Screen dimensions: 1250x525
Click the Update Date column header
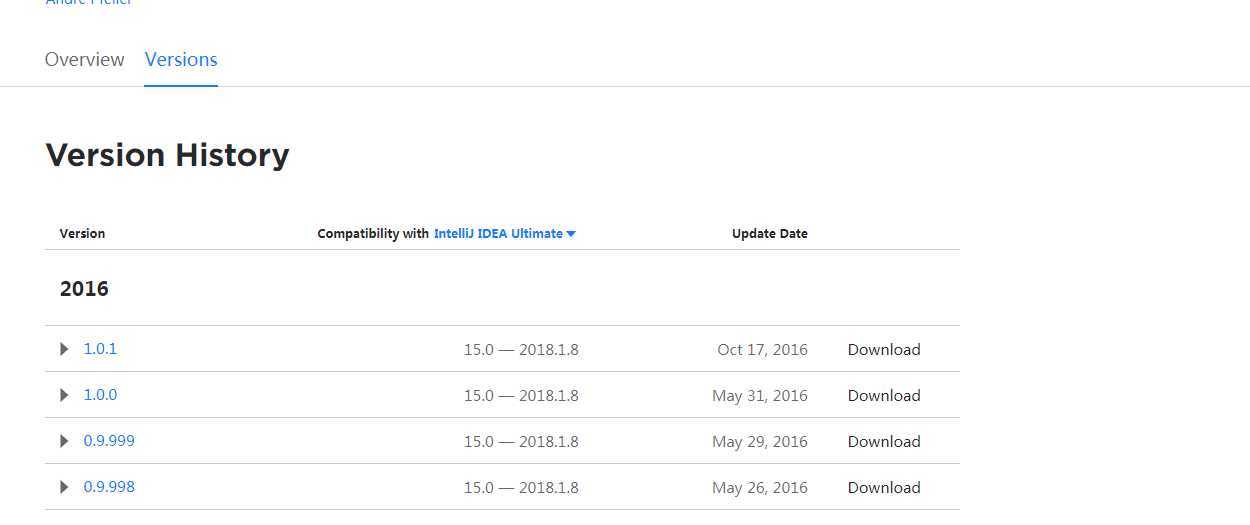[x=770, y=233]
